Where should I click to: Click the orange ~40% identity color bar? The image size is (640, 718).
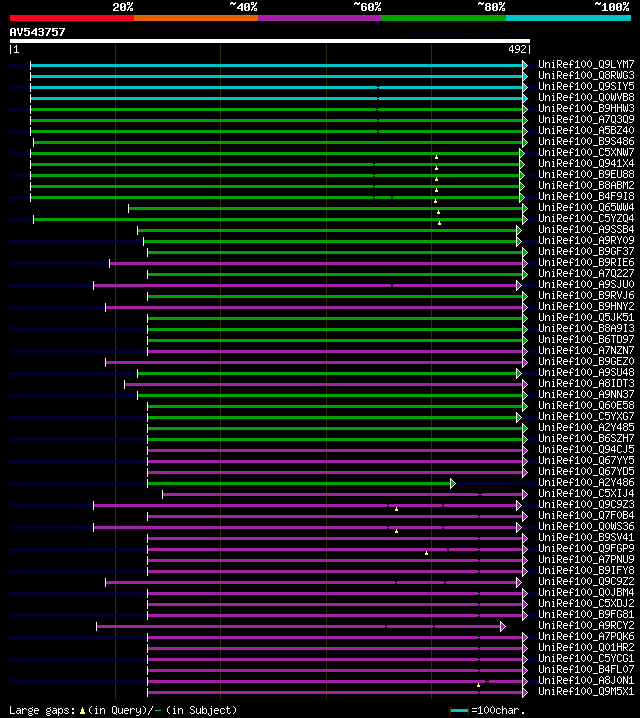click(x=196, y=18)
